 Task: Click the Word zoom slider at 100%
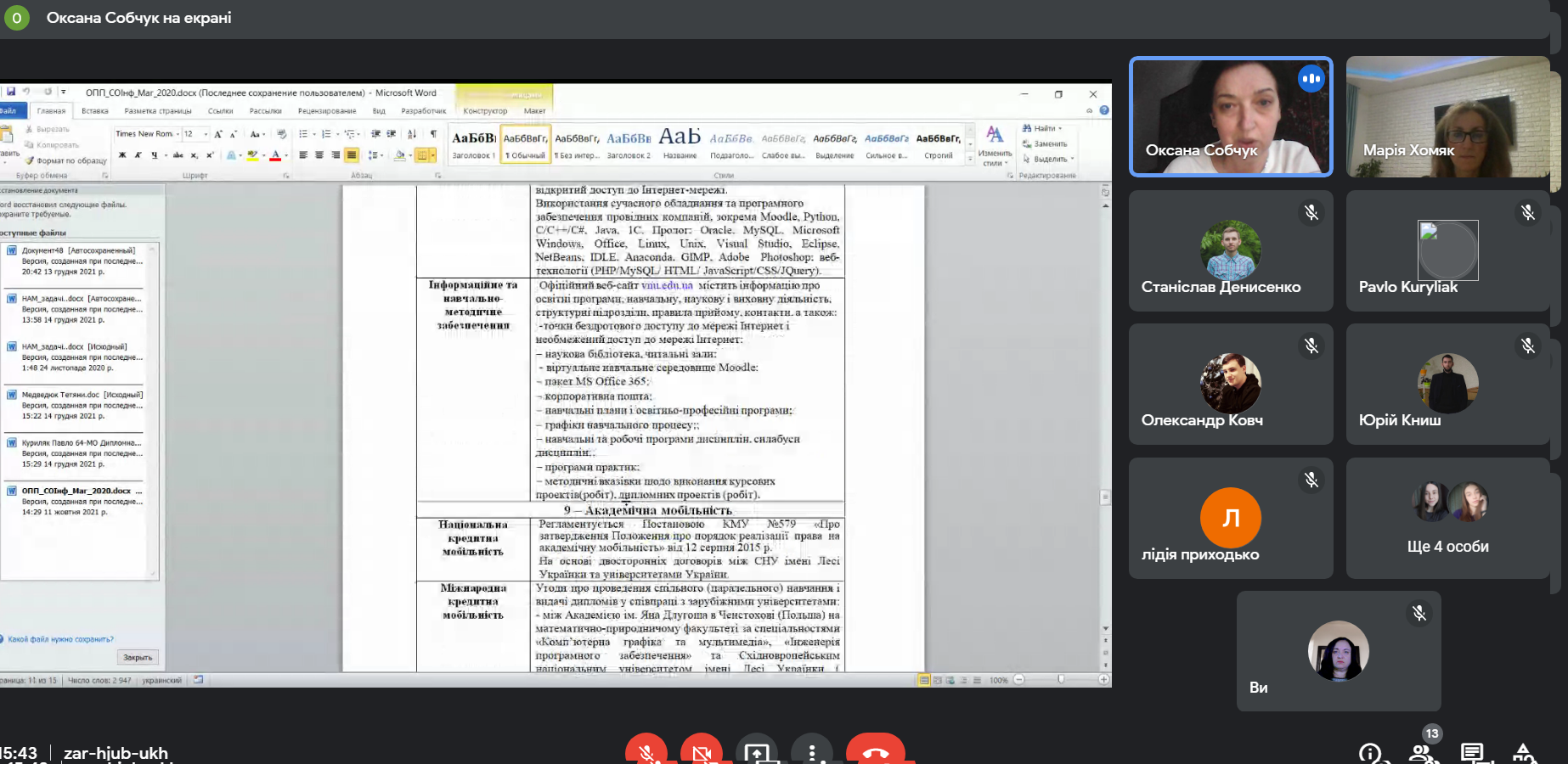click(1061, 680)
